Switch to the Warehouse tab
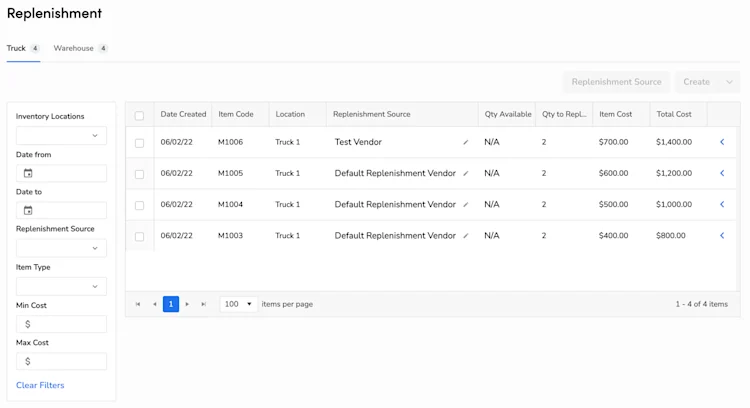 click(x=80, y=48)
